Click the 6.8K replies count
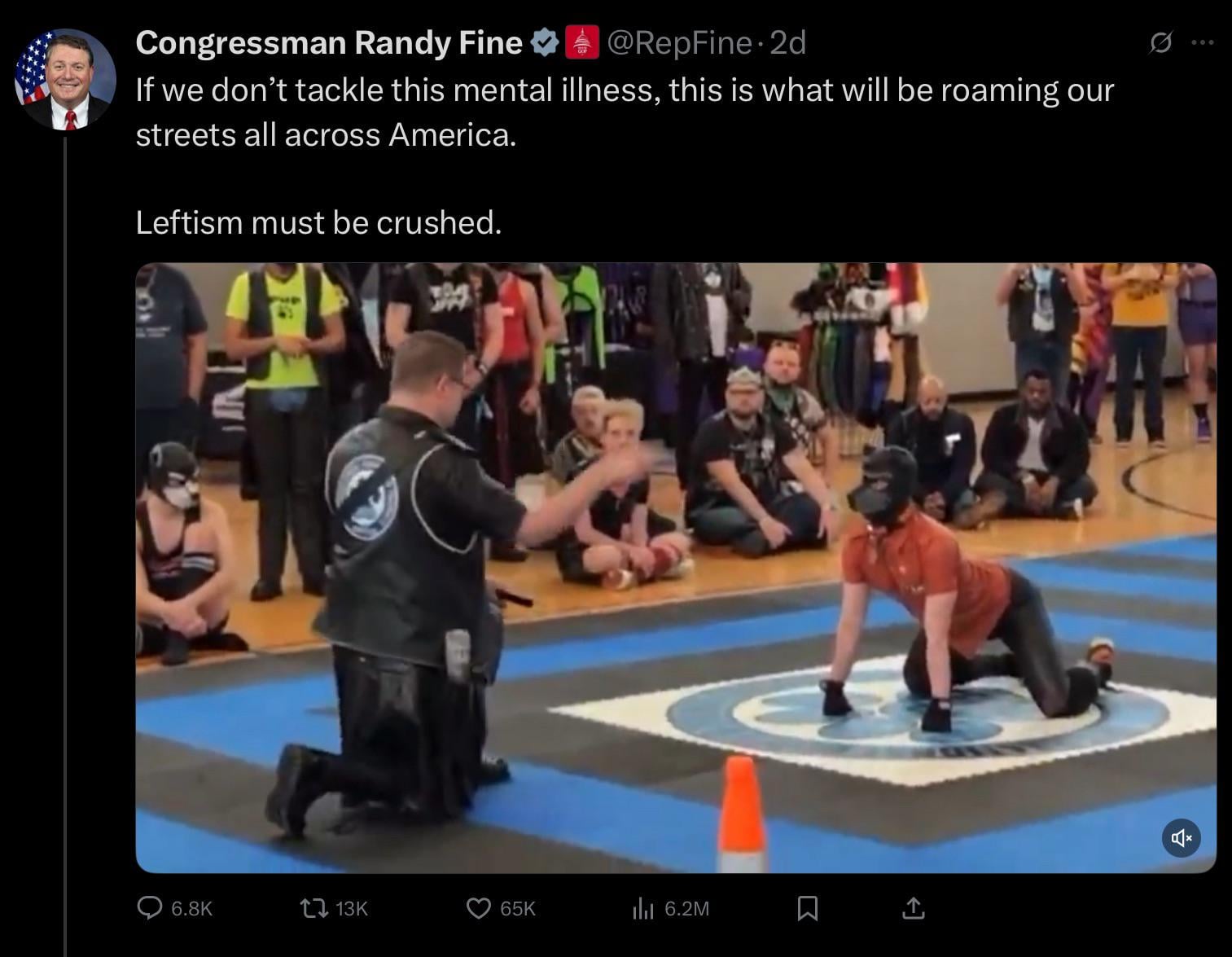 coord(192,908)
